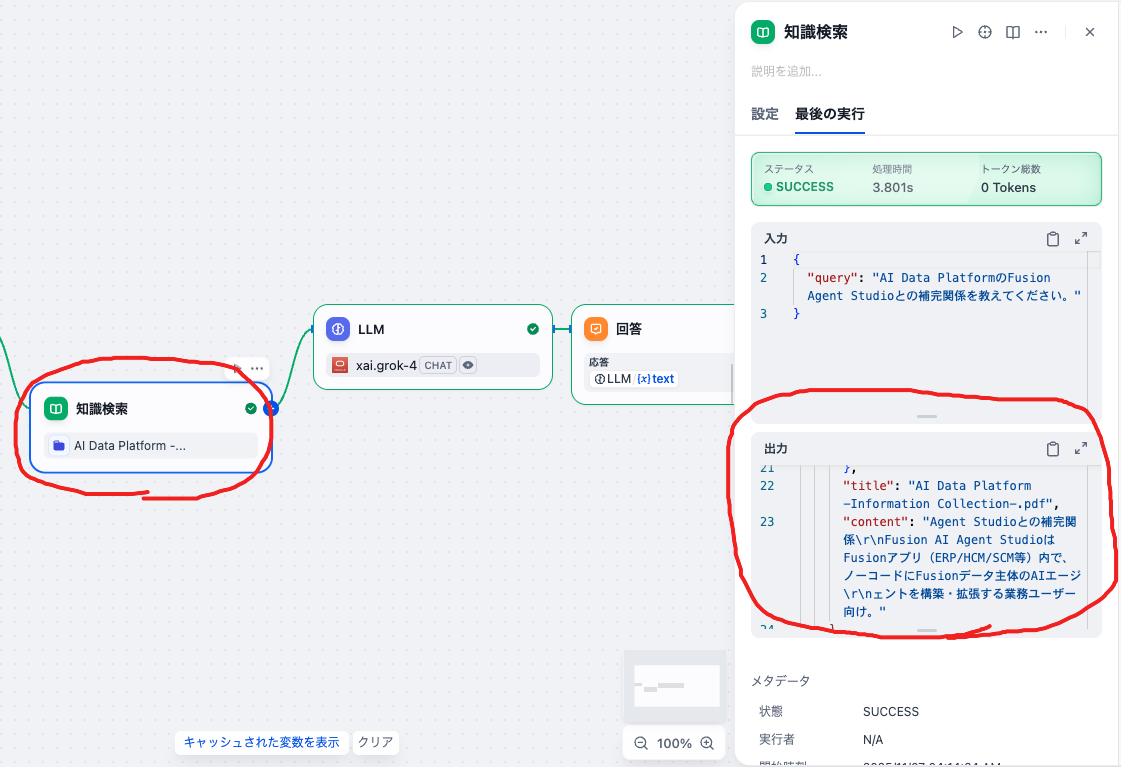Click the AI Data Platform dataset folder icon
Viewport: 1121px width, 767px height.
pyautogui.click(x=59, y=445)
